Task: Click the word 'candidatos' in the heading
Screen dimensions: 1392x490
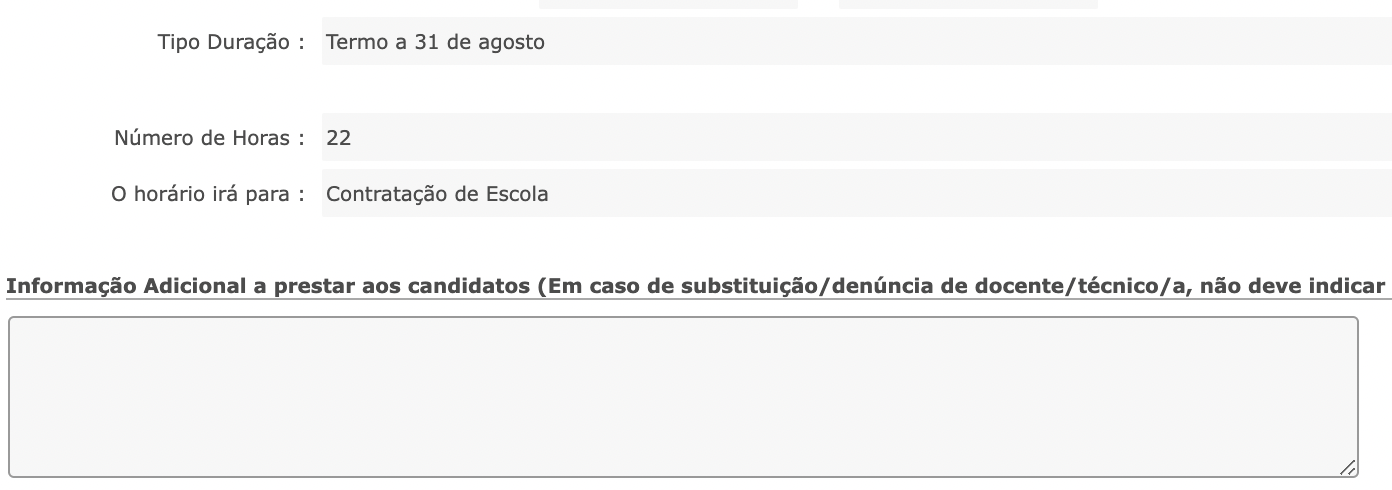Action: (474, 286)
